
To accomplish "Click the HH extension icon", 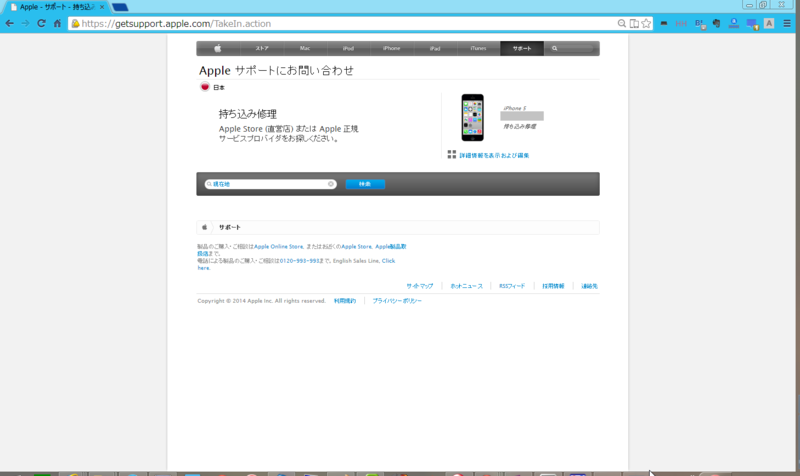I will coord(681,23).
